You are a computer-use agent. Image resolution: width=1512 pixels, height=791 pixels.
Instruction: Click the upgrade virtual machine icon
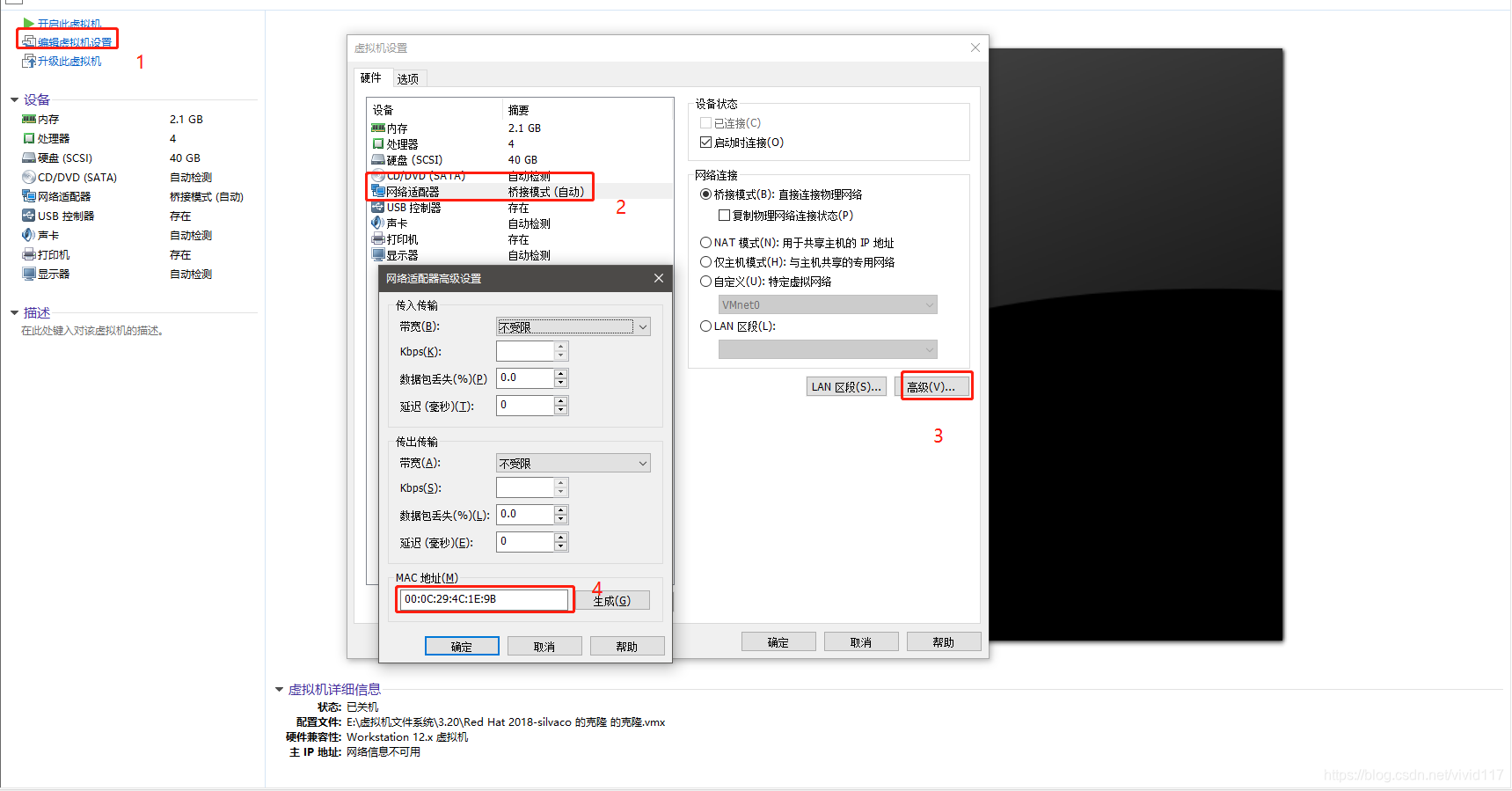coord(29,61)
